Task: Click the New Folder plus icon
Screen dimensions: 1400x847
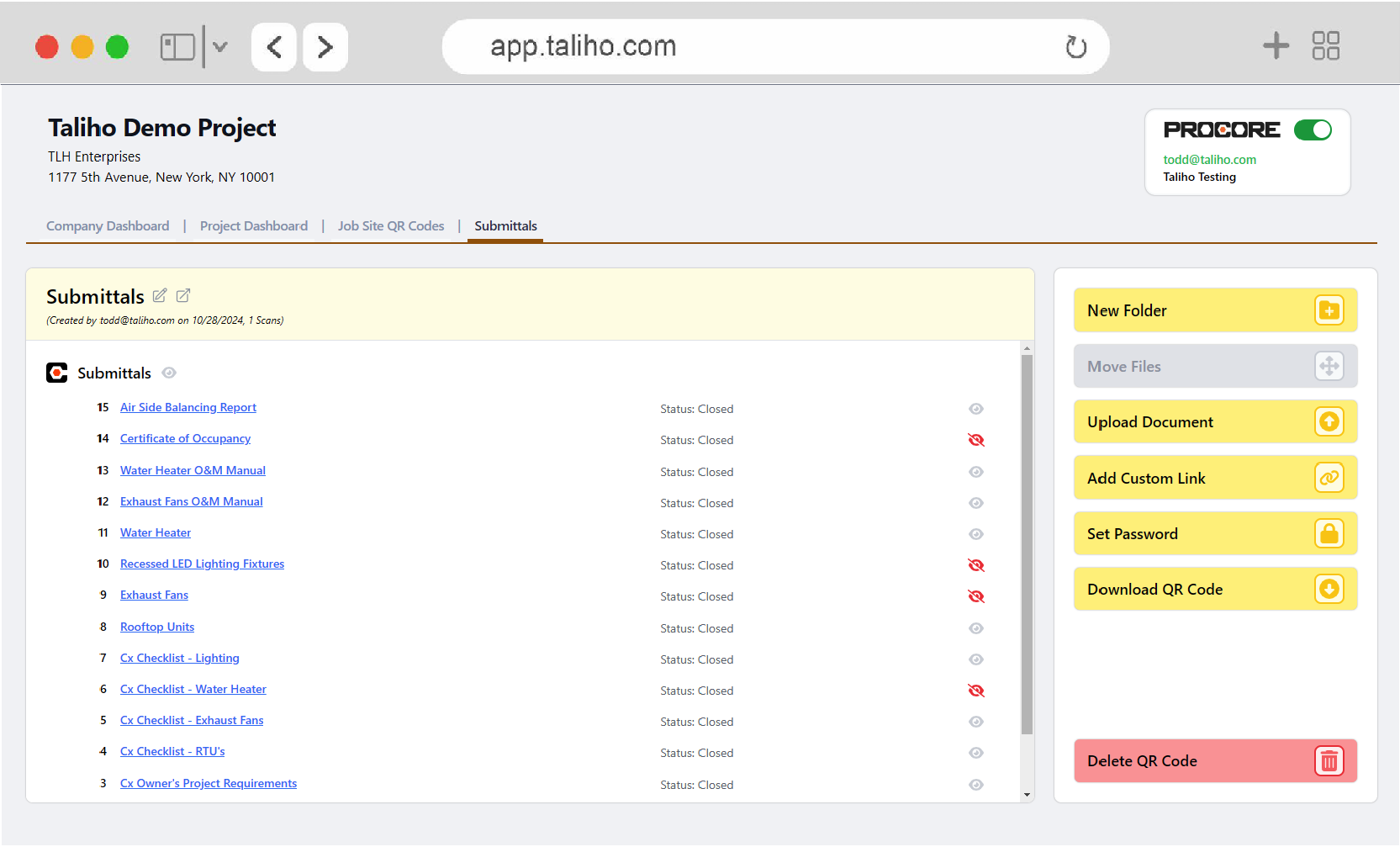Action: pos(1329,310)
